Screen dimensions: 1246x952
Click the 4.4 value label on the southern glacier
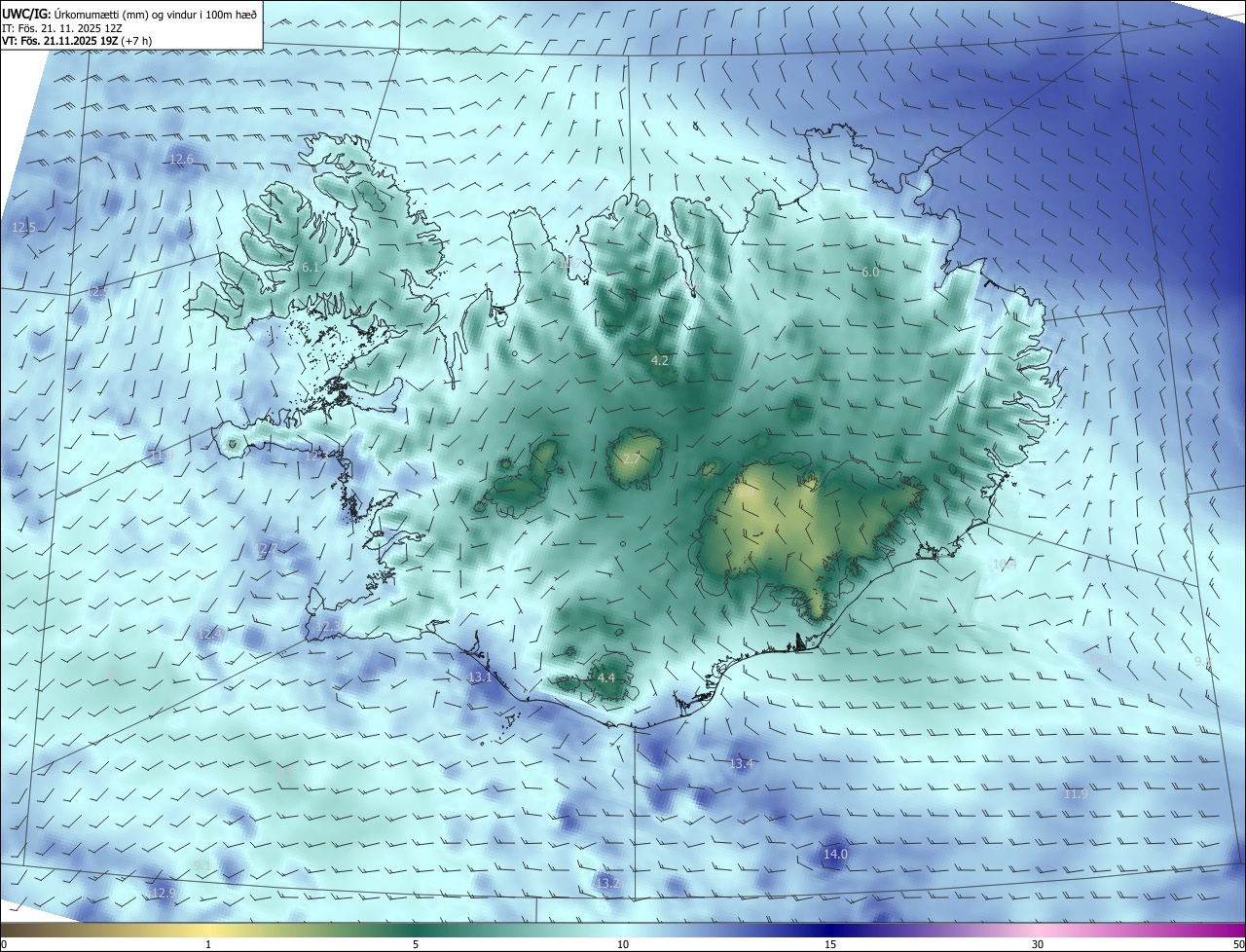(x=606, y=677)
